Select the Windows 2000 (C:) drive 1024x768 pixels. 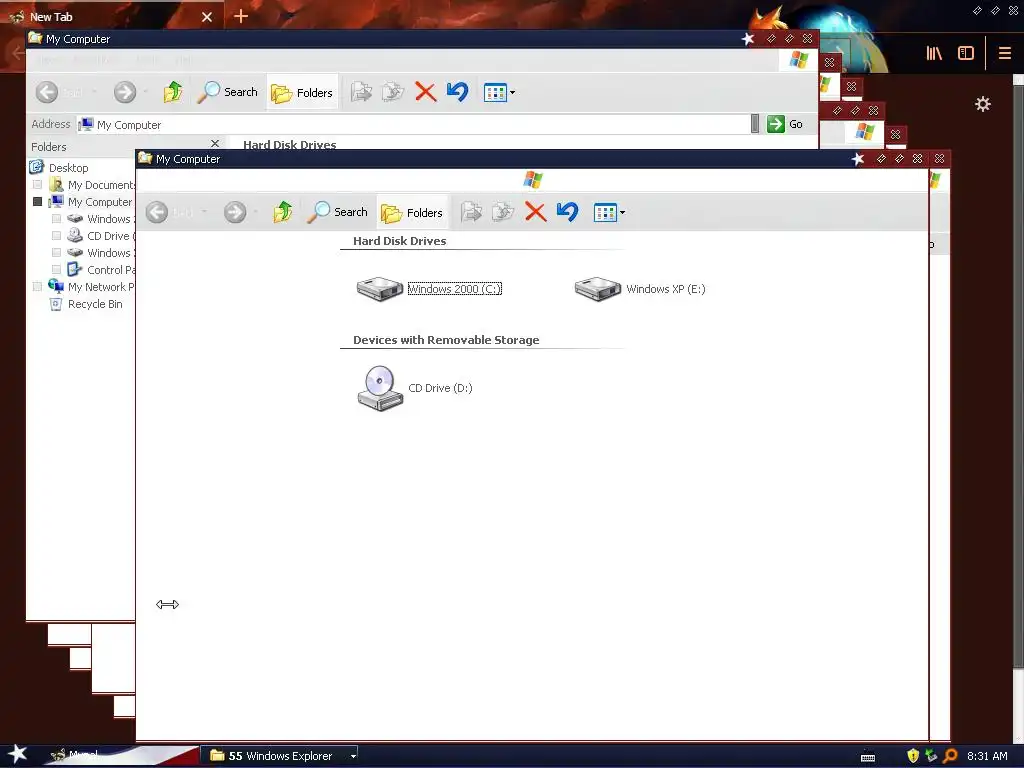click(x=429, y=289)
